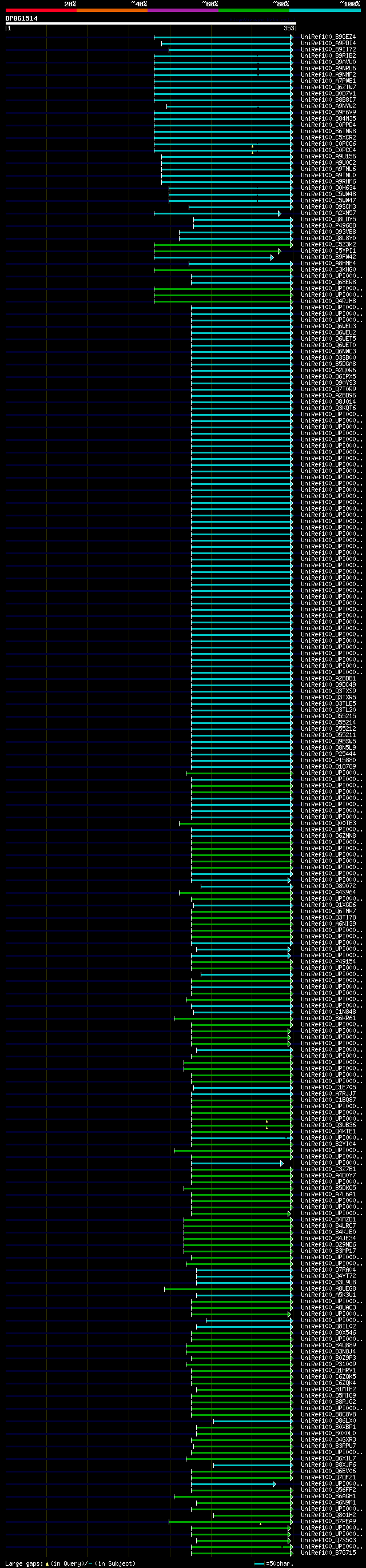The image size is (366, 1568).
Task: Click the query gap marker on C0PCQ6 row
Action: click(x=253, y=146)
